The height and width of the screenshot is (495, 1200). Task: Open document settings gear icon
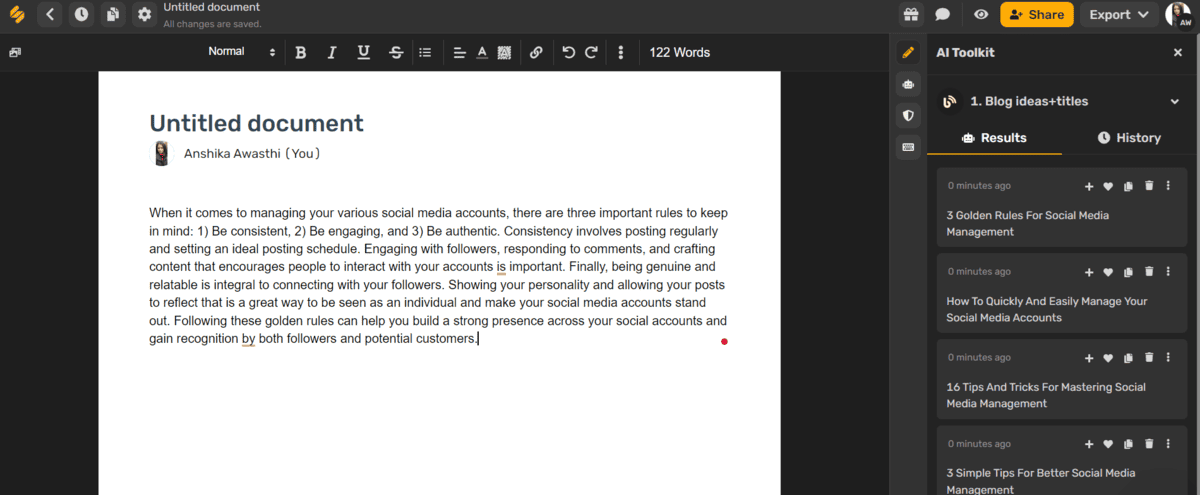(144, 15)
